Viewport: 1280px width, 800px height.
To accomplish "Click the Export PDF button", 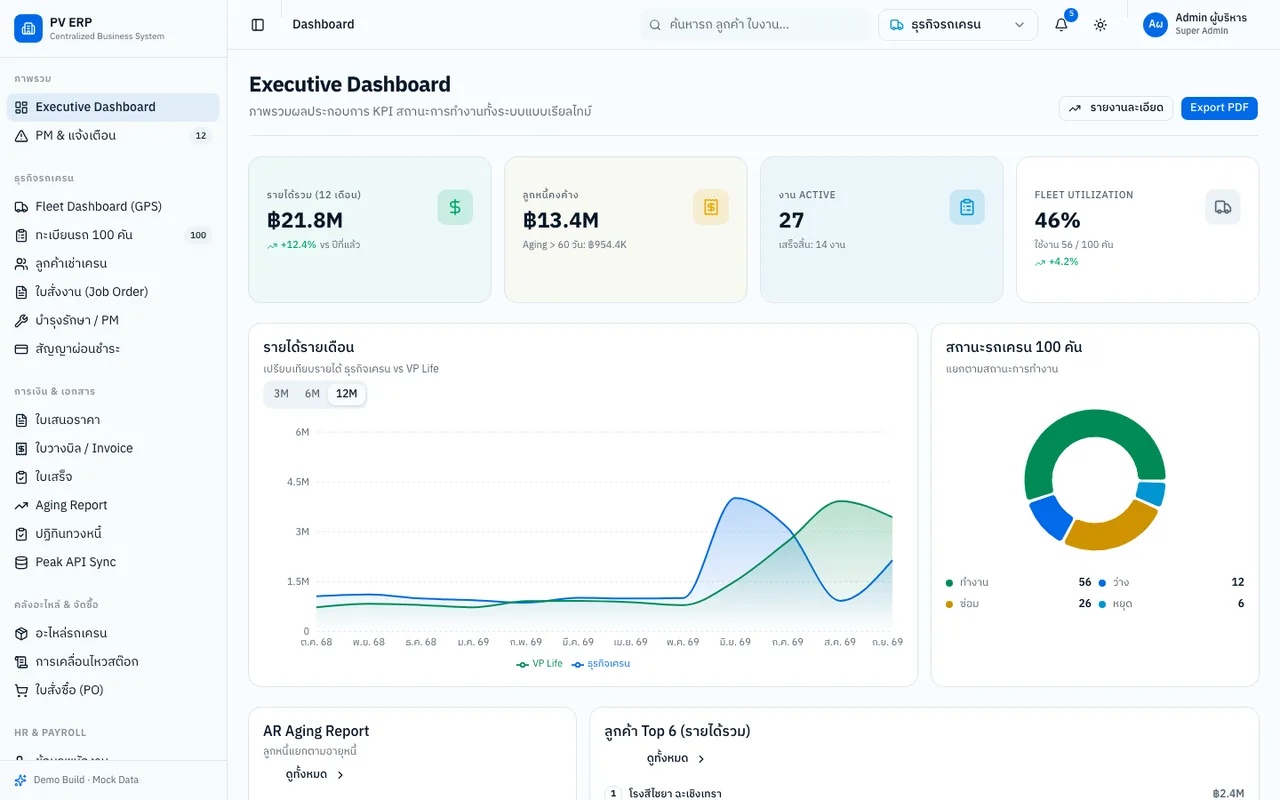I will (x=1219, y=108).
